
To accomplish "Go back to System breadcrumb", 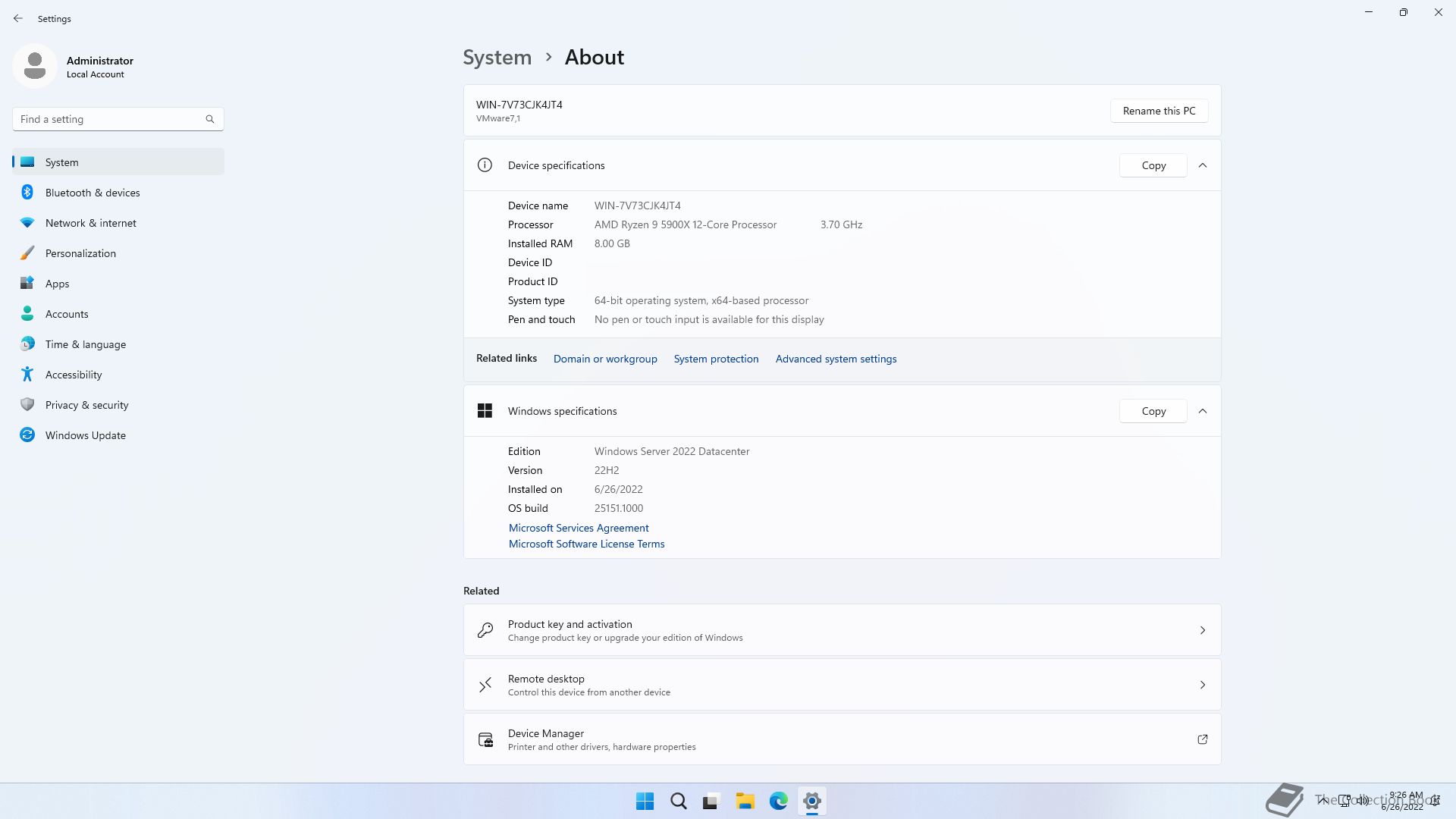I will click(497, 58).
